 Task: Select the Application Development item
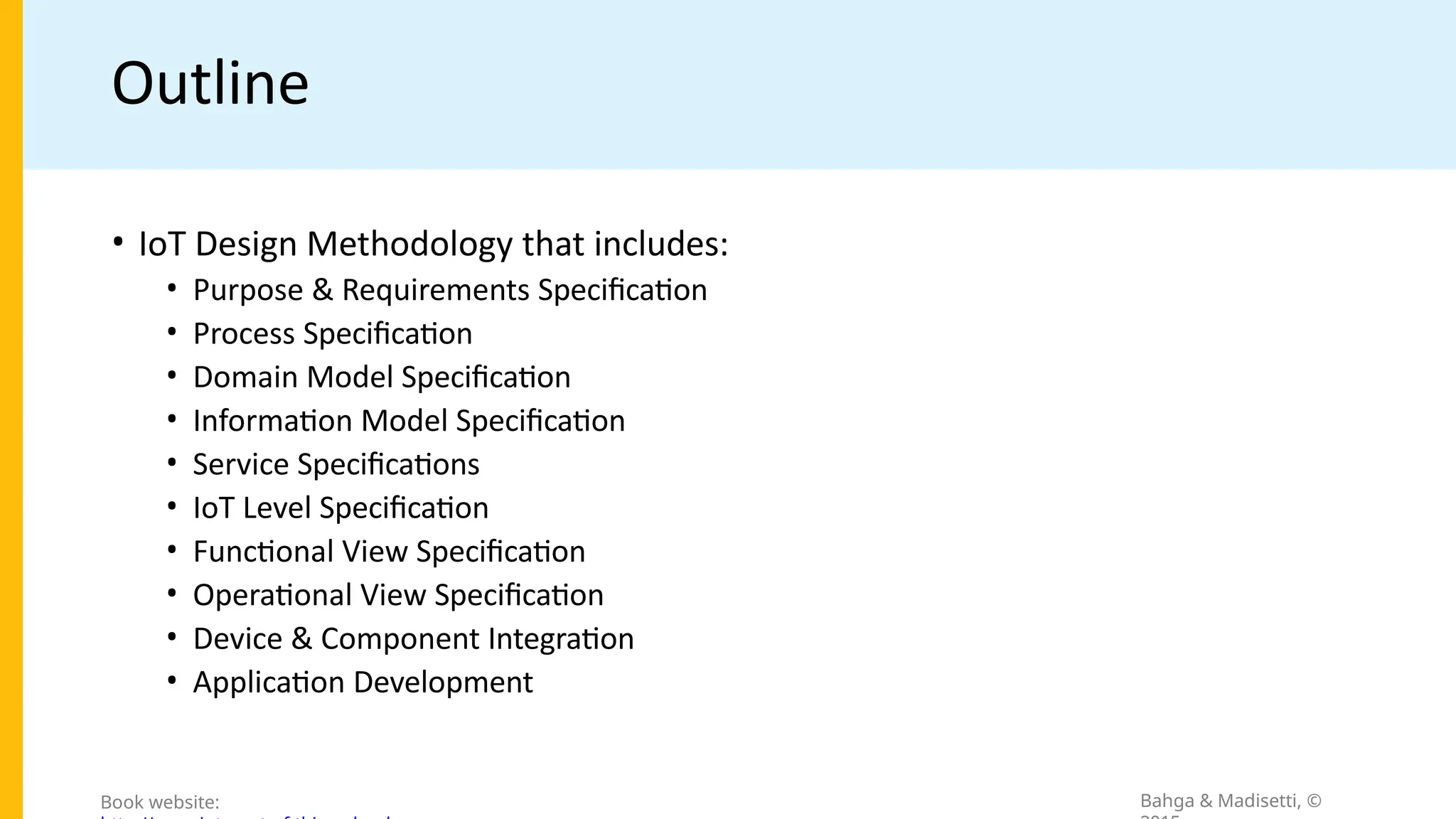[363, 682]
